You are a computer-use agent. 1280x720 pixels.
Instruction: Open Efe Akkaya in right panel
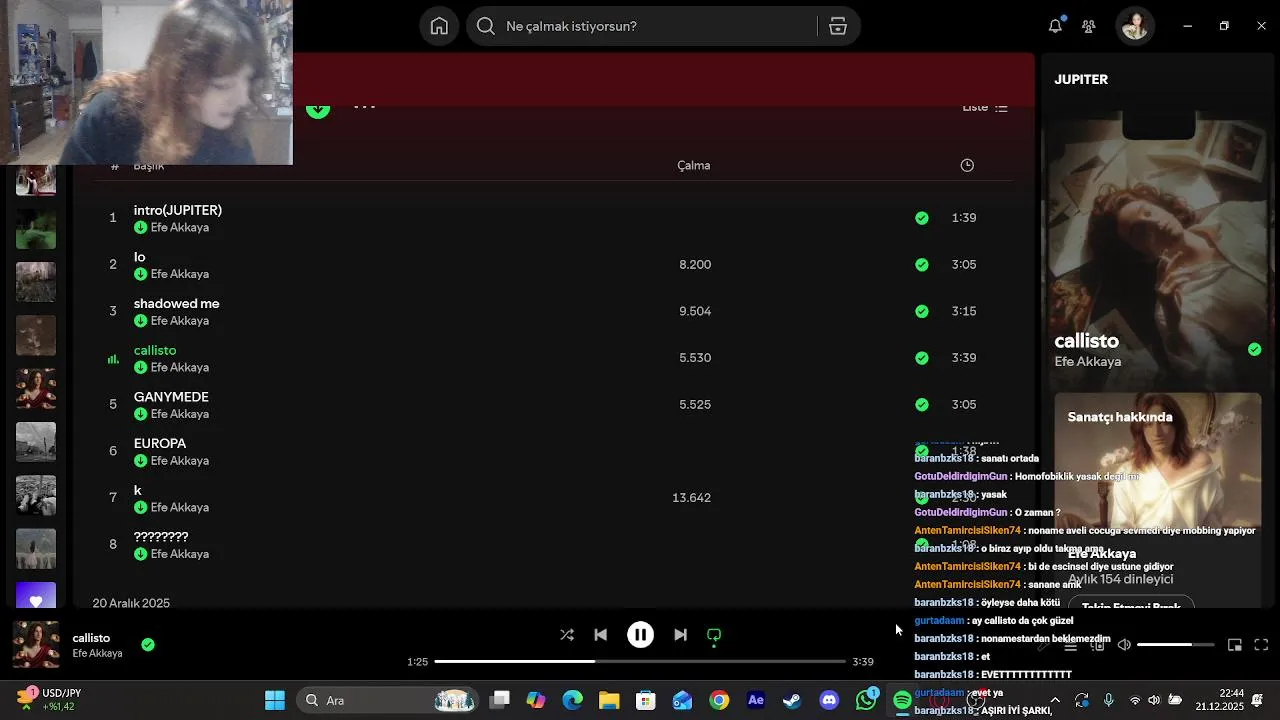click(1088, 362)
